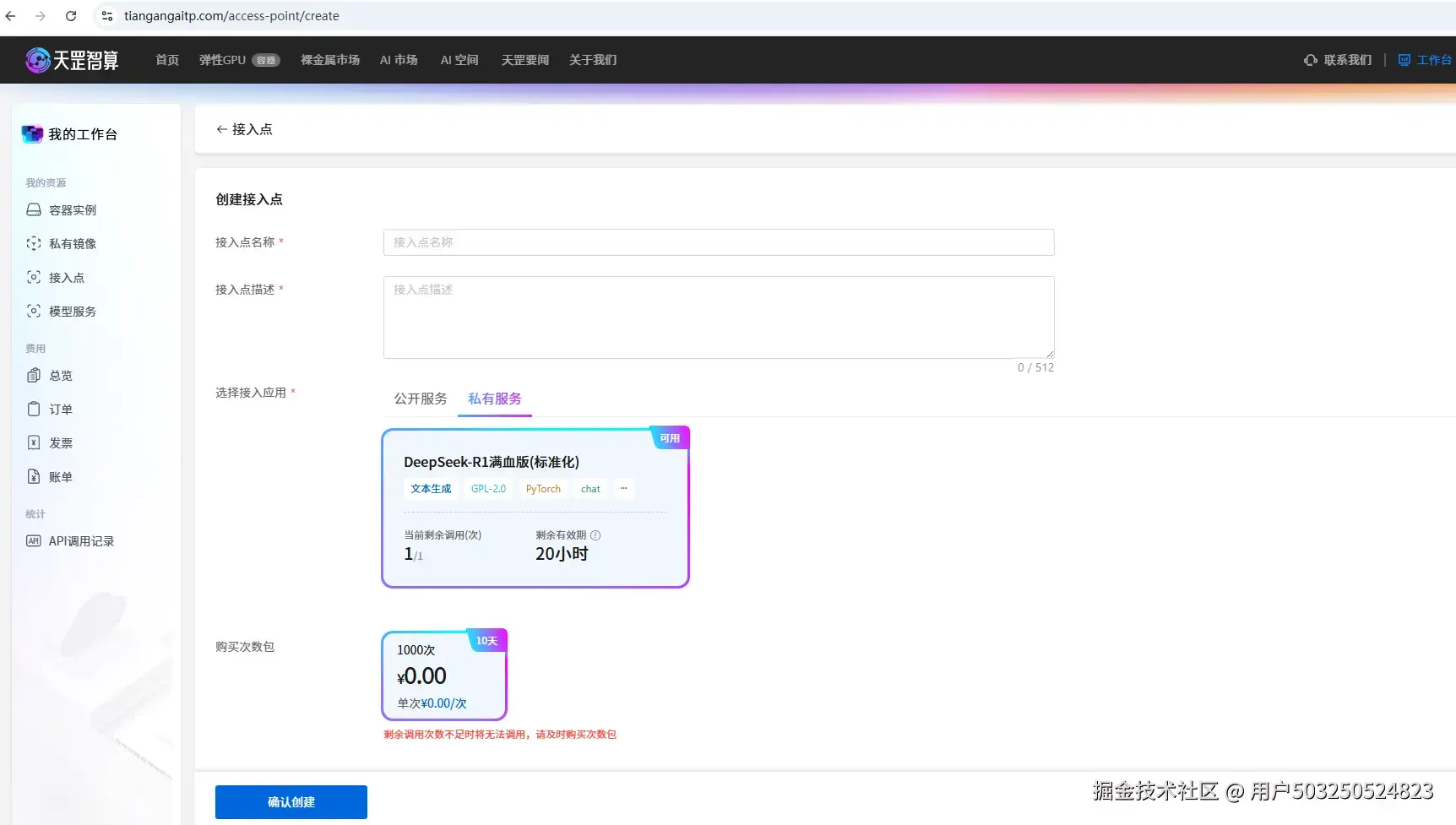Go to 模型服务 in the sidebar

click(73, 311)
